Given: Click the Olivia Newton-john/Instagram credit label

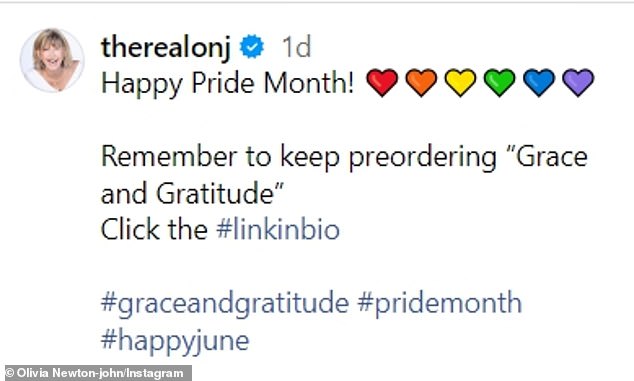Looking at the screenshot, I should pos(100,373).
